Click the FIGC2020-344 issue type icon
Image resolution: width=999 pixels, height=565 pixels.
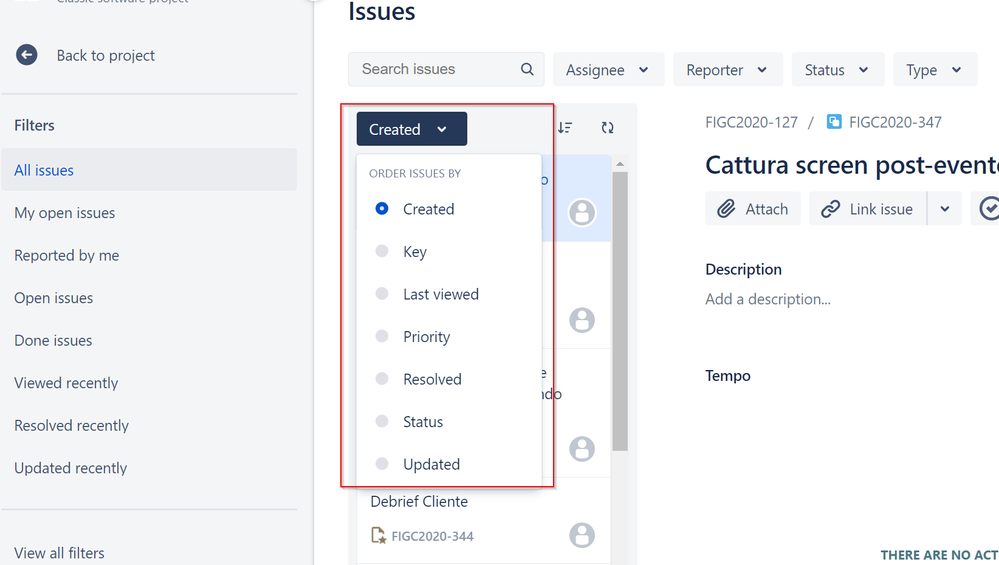(378, 536)
